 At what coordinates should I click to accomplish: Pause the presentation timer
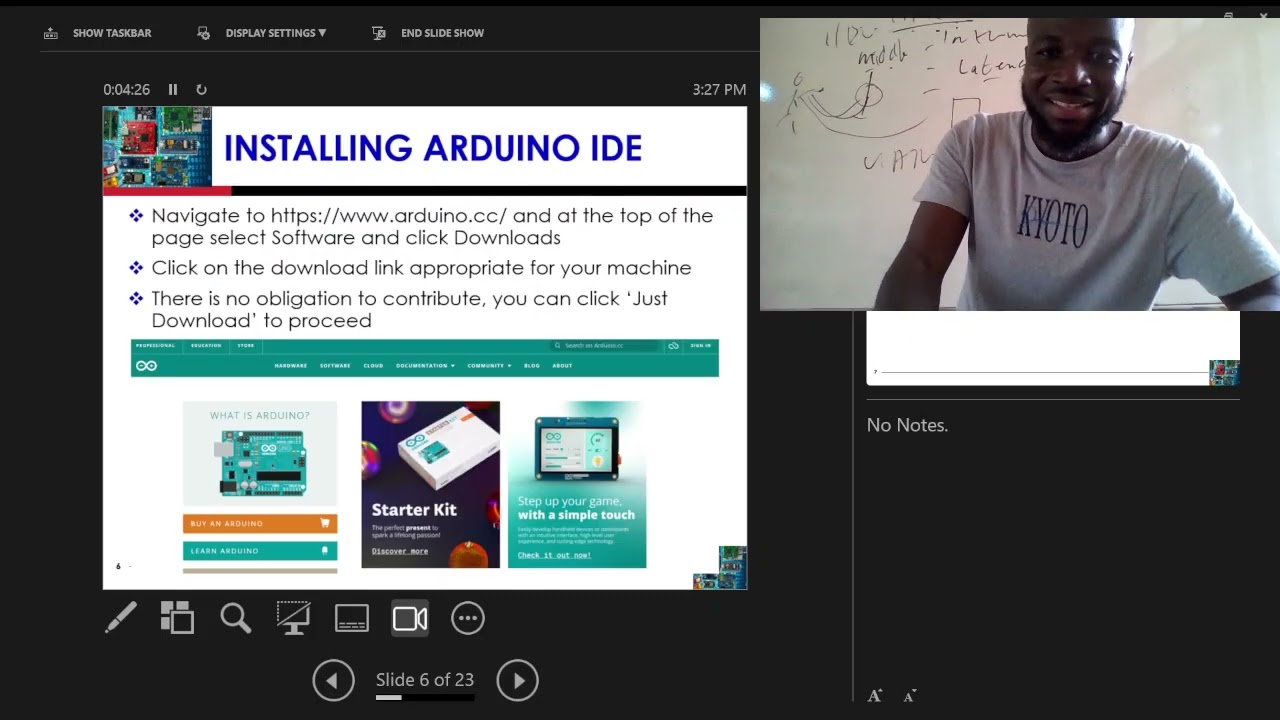(173, 89)
